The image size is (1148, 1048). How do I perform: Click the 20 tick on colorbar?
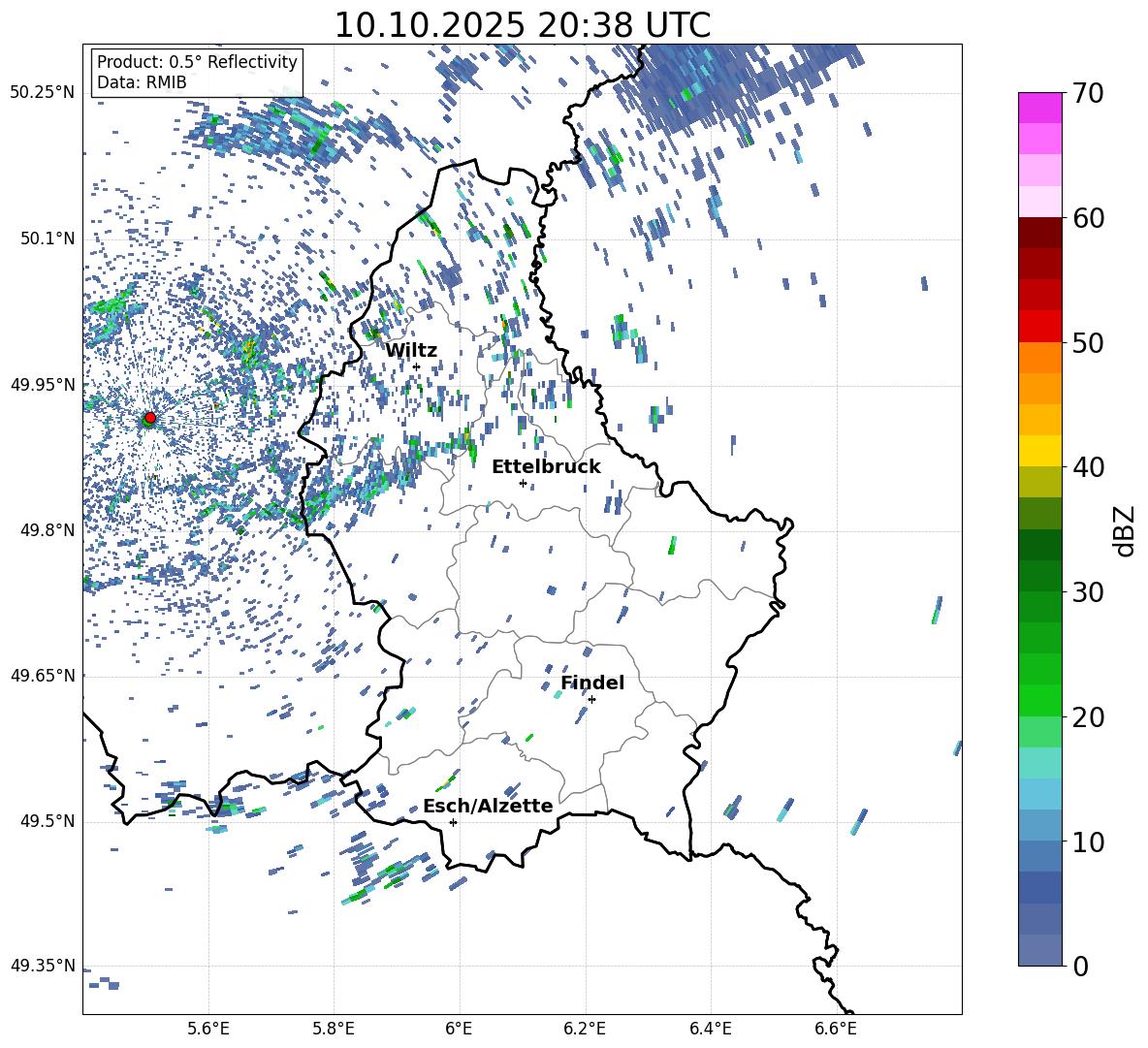click(x=1087, y=717)
